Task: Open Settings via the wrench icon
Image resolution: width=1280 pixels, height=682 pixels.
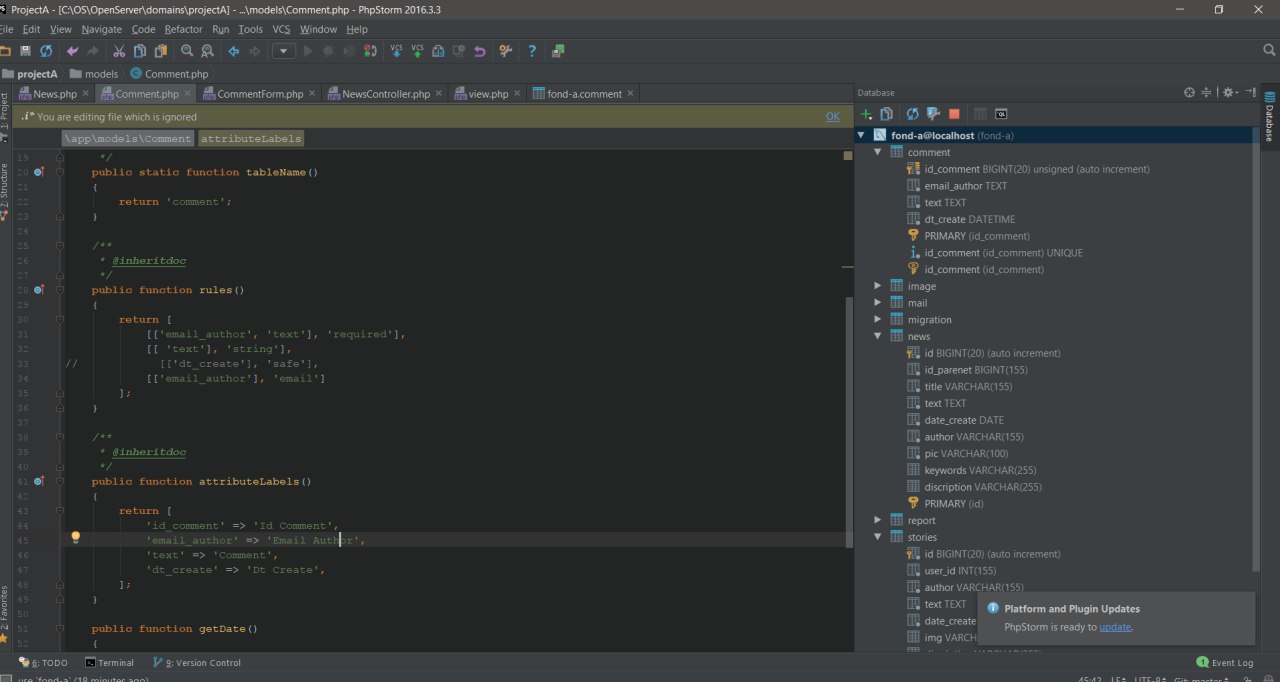Action: (x=506, y=51)
